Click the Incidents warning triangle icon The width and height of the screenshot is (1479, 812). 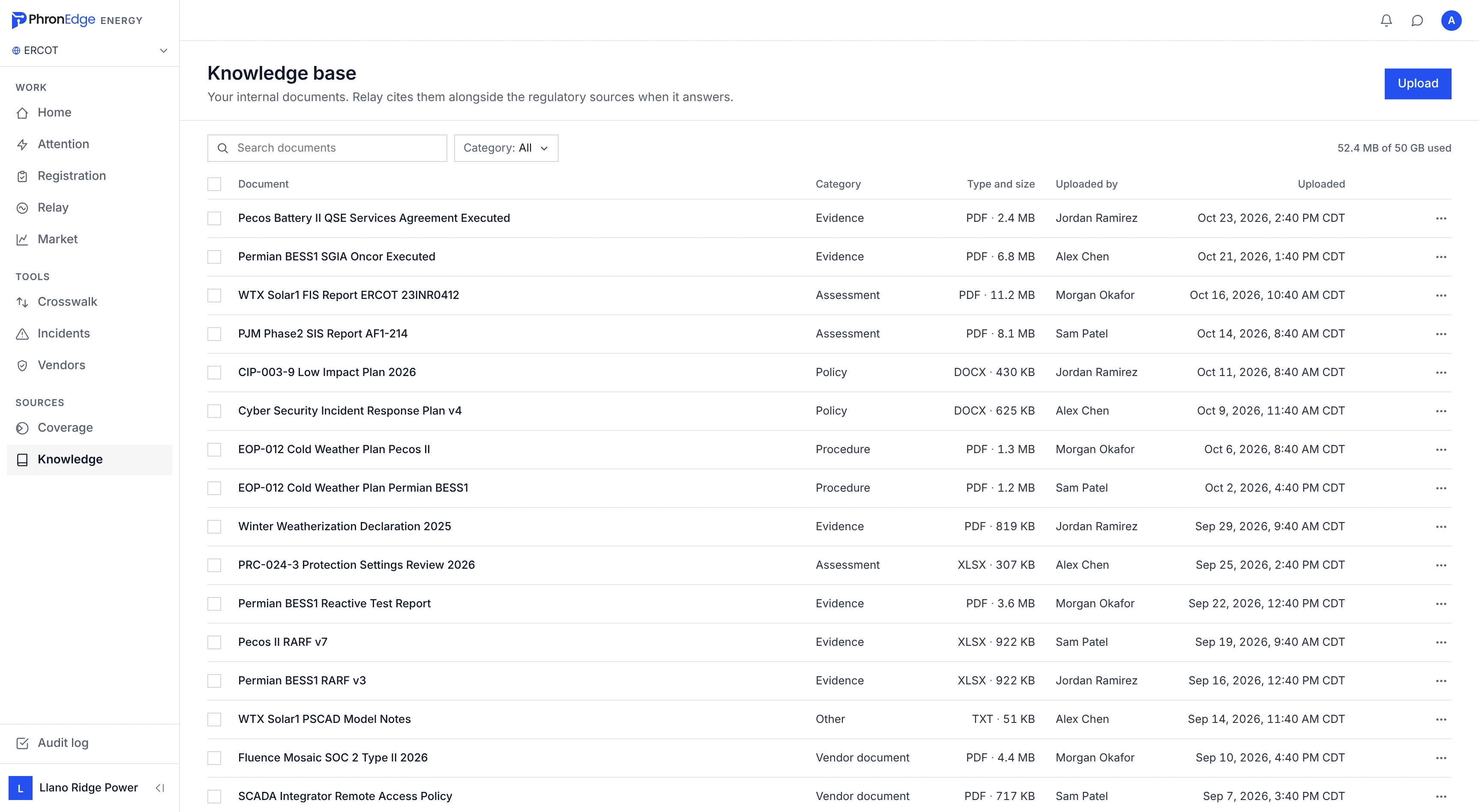(x=22, y=333)
